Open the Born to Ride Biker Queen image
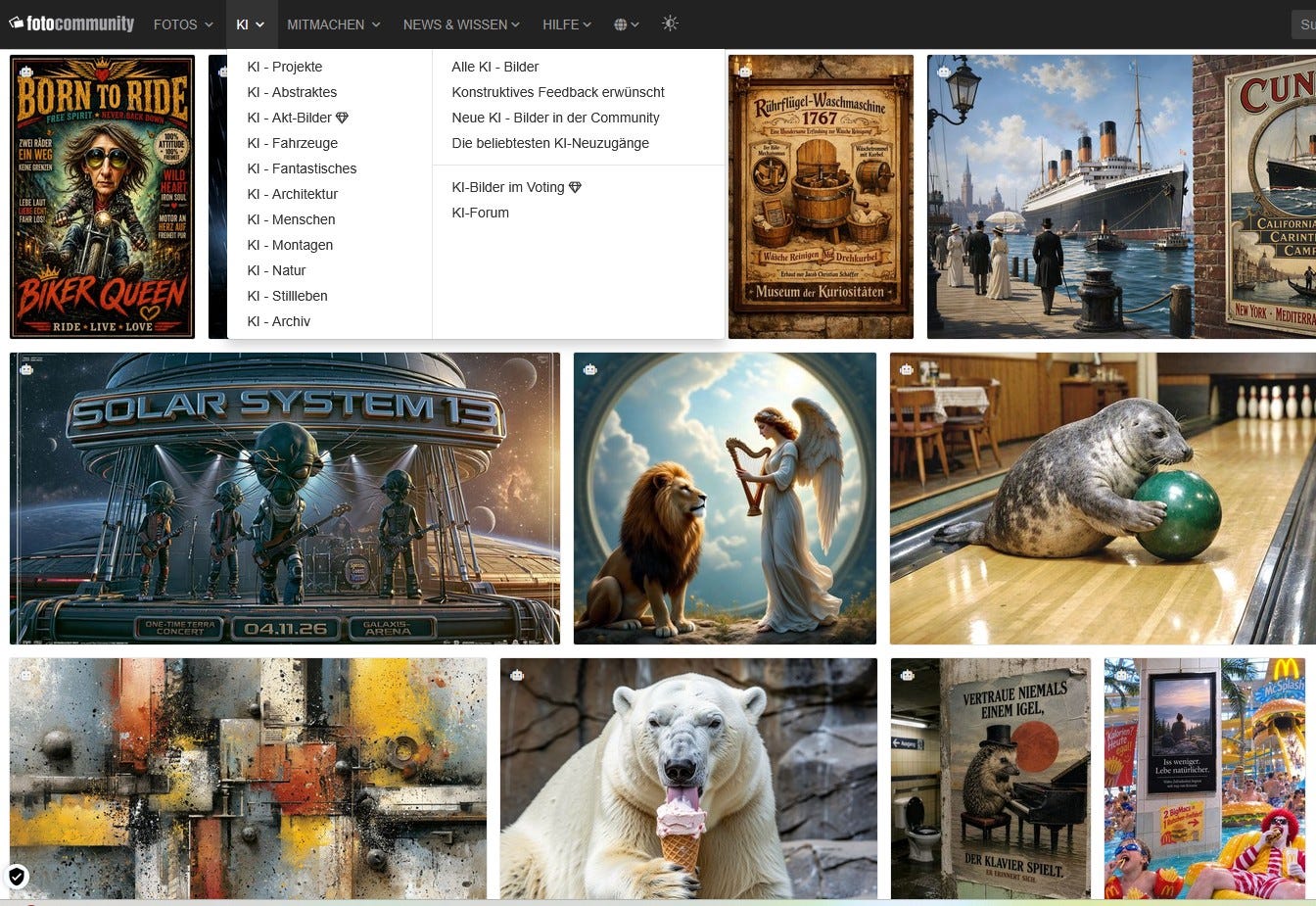This screenshot has width=1316, height=906. coord(102,197)
